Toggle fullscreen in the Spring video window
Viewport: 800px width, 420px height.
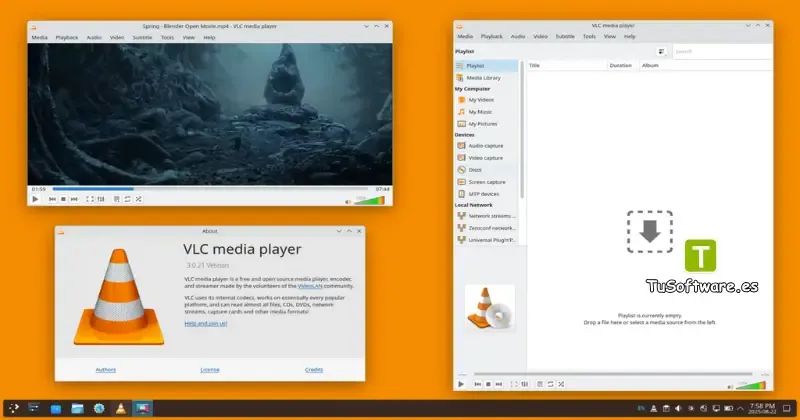90,199
